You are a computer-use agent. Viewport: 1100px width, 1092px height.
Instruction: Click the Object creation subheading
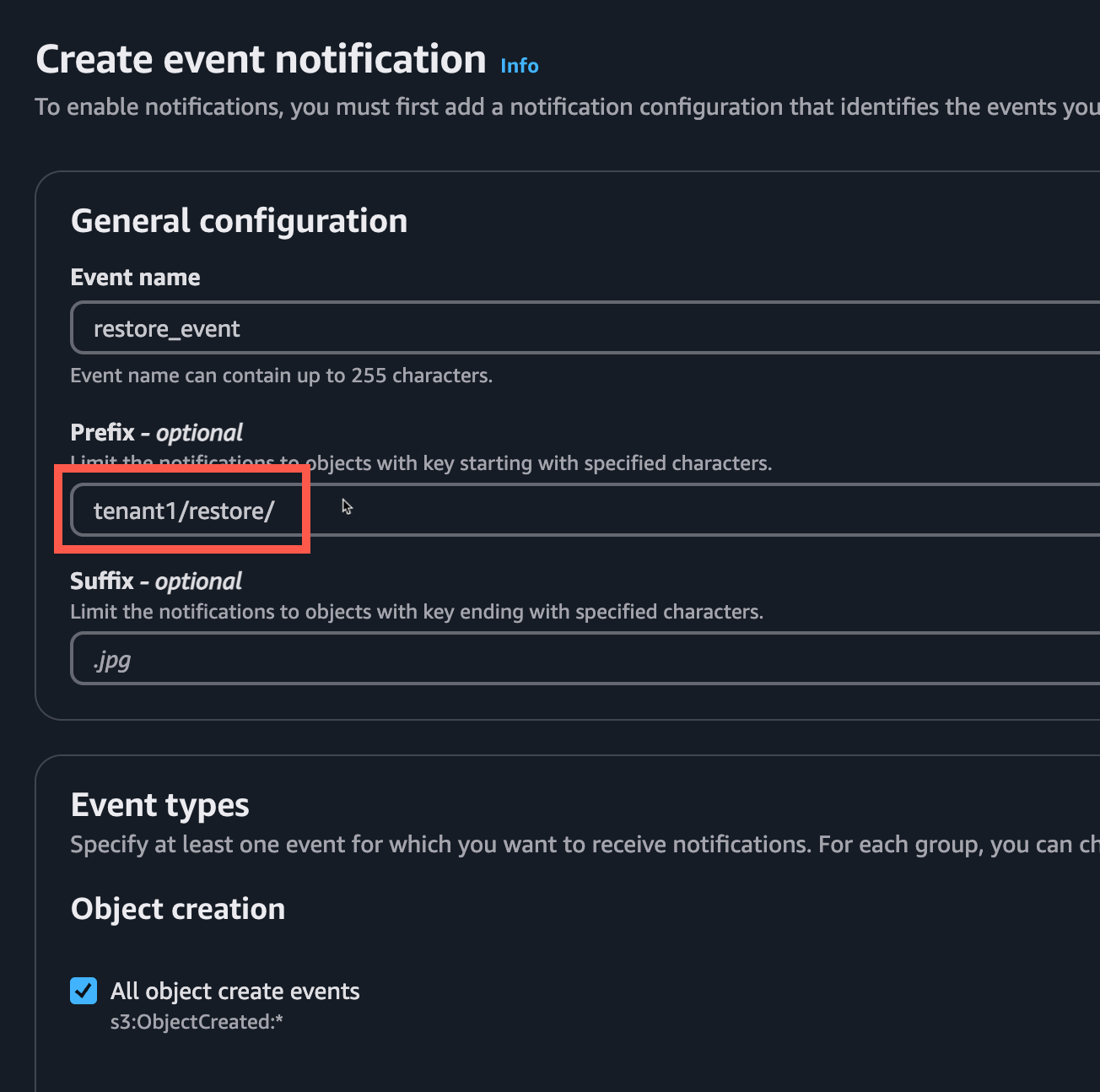pos(178,909)
